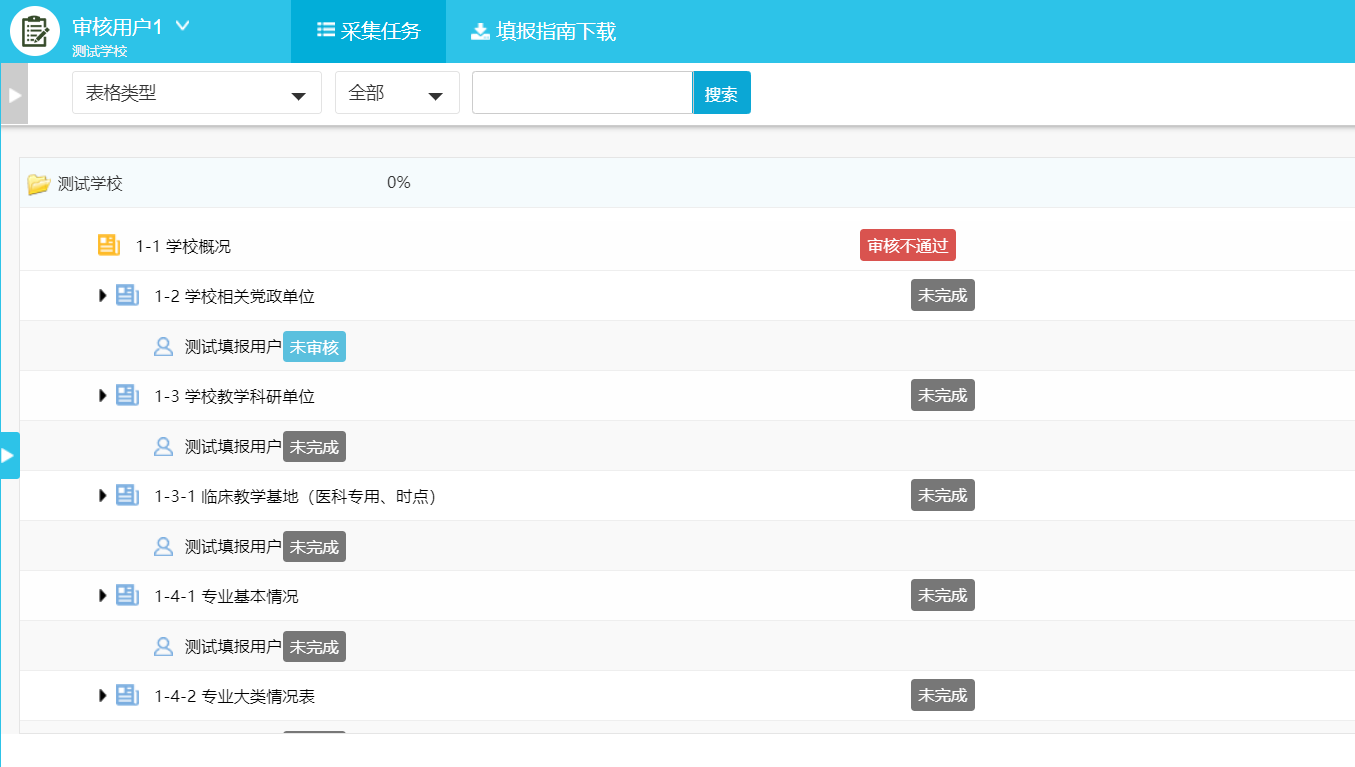The image size is (1355, 767).
Task: Click the yellow form icon beside 1-1 学校概况
Action: pyautogui.click(x=109, y=245)
